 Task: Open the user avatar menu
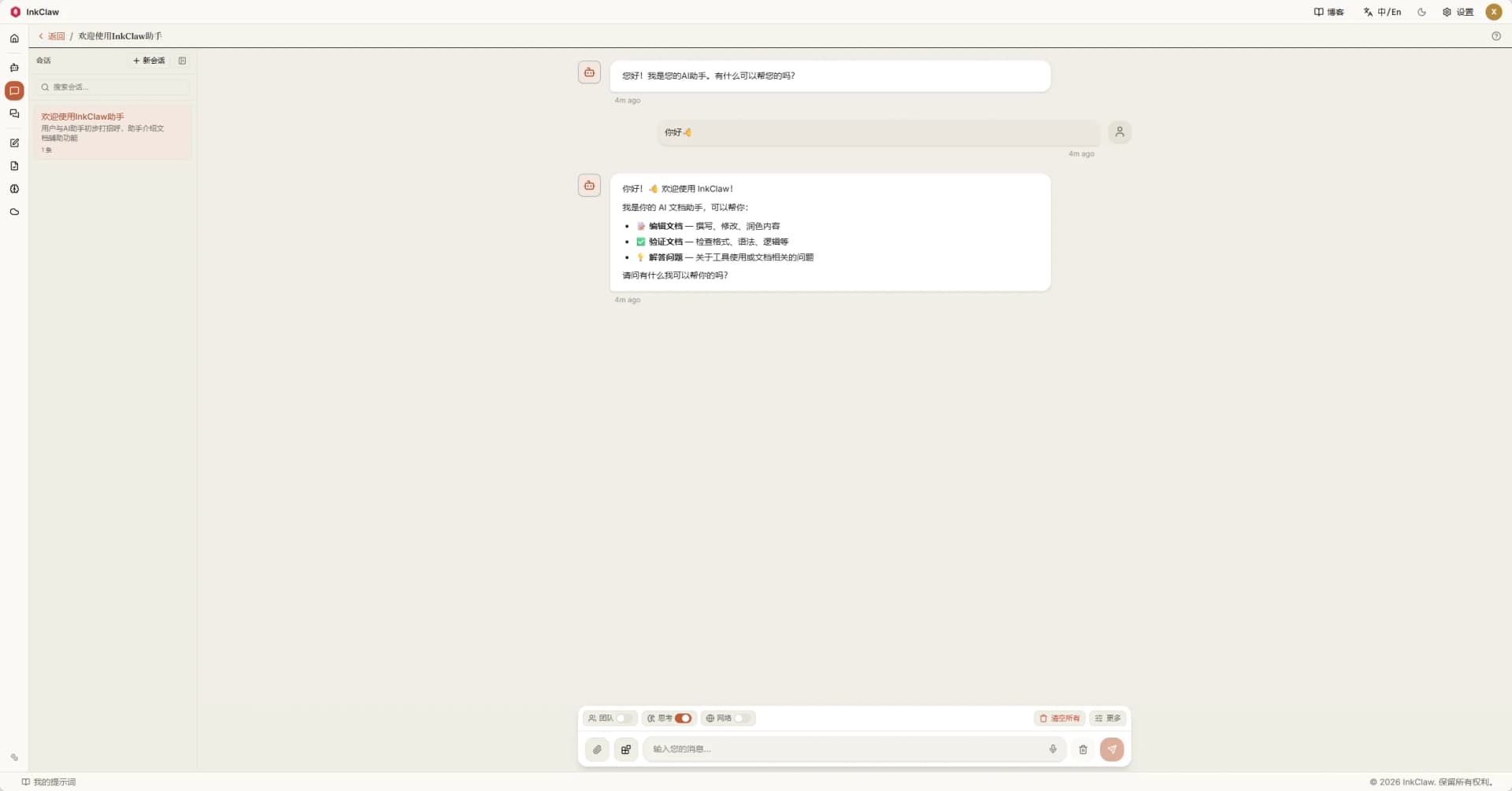(1494, 12)
